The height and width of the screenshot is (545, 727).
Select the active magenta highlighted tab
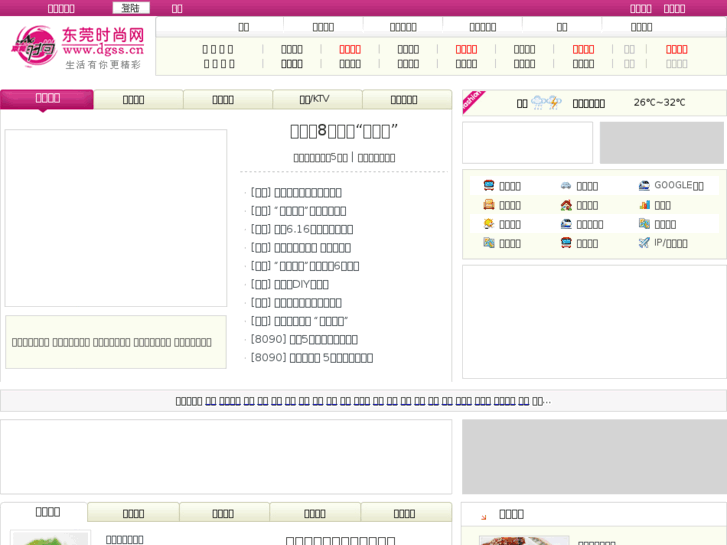point(47,99)
